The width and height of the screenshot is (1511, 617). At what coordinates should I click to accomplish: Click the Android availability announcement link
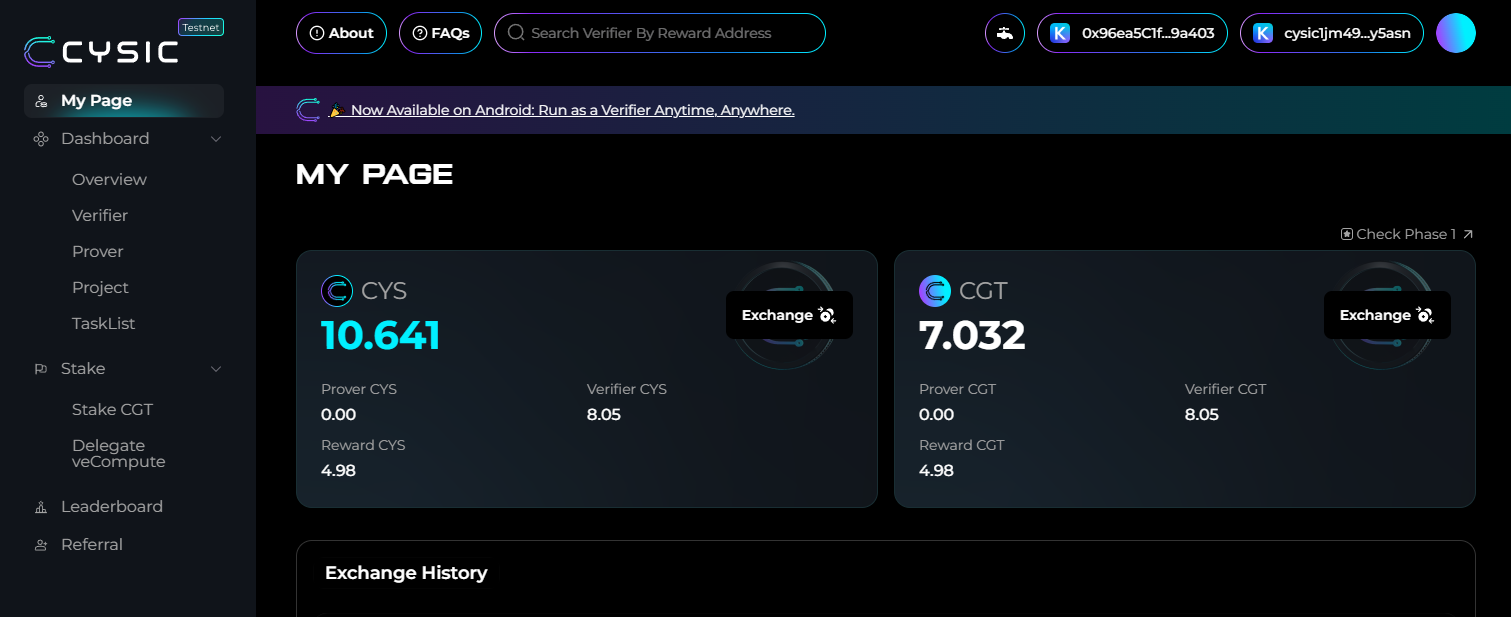(570, 110)
